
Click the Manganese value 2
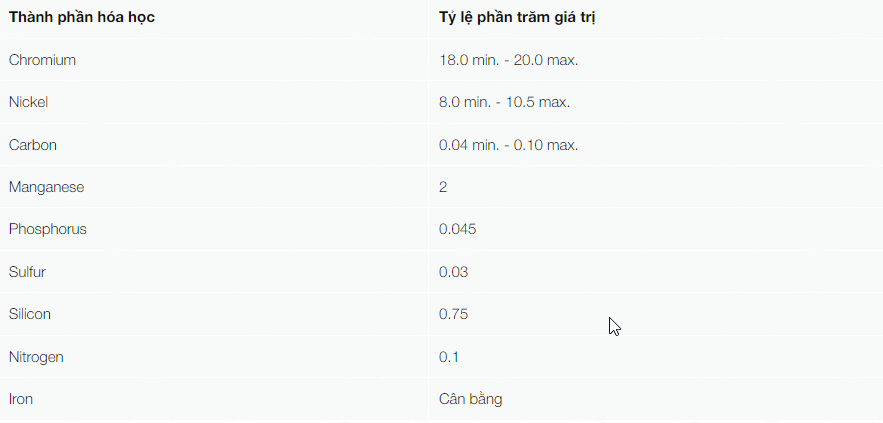click(443, 187)
